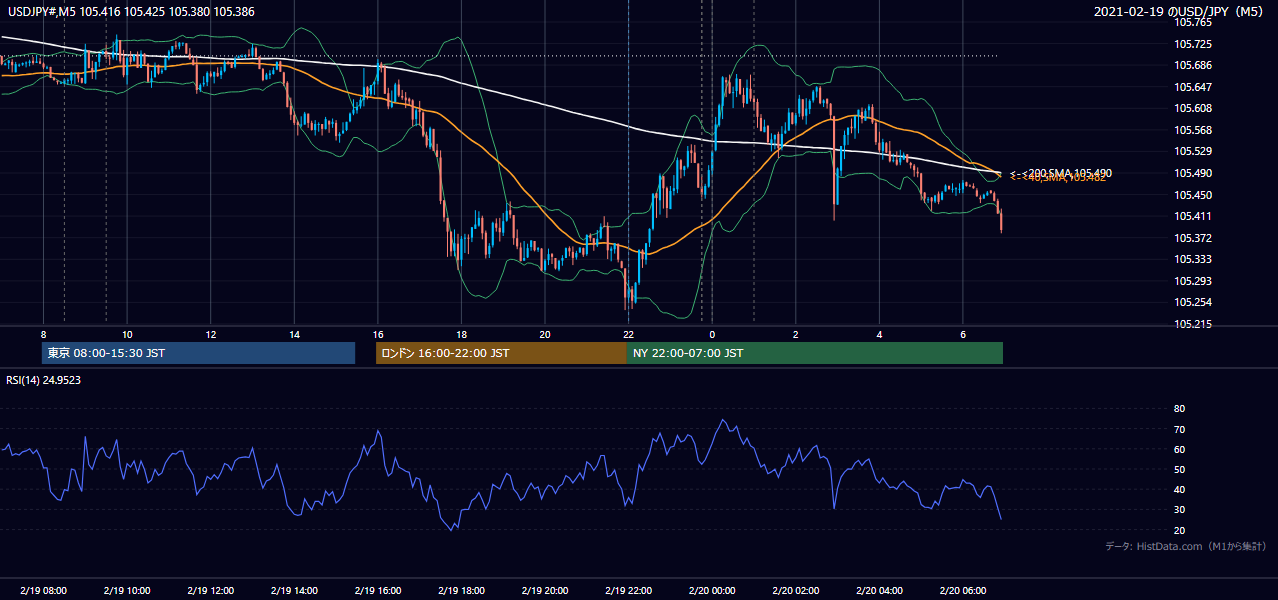
Task: Click the 14 hour tick under price chart
Action: click(294, 334)
